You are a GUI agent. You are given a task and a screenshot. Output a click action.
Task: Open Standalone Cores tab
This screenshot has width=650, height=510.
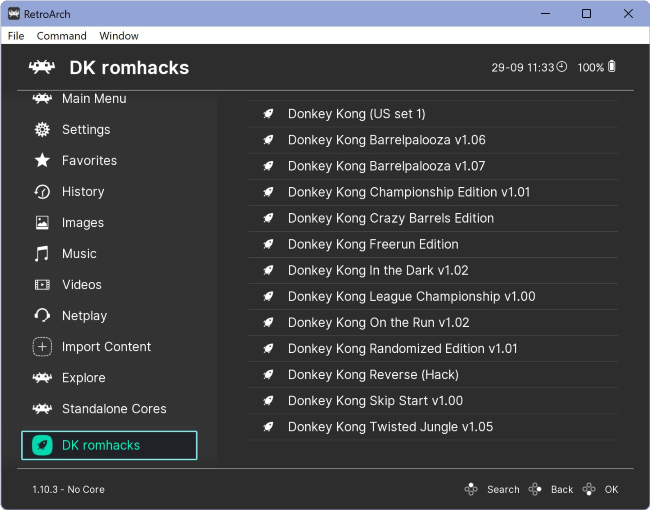(x=109, y=409)
